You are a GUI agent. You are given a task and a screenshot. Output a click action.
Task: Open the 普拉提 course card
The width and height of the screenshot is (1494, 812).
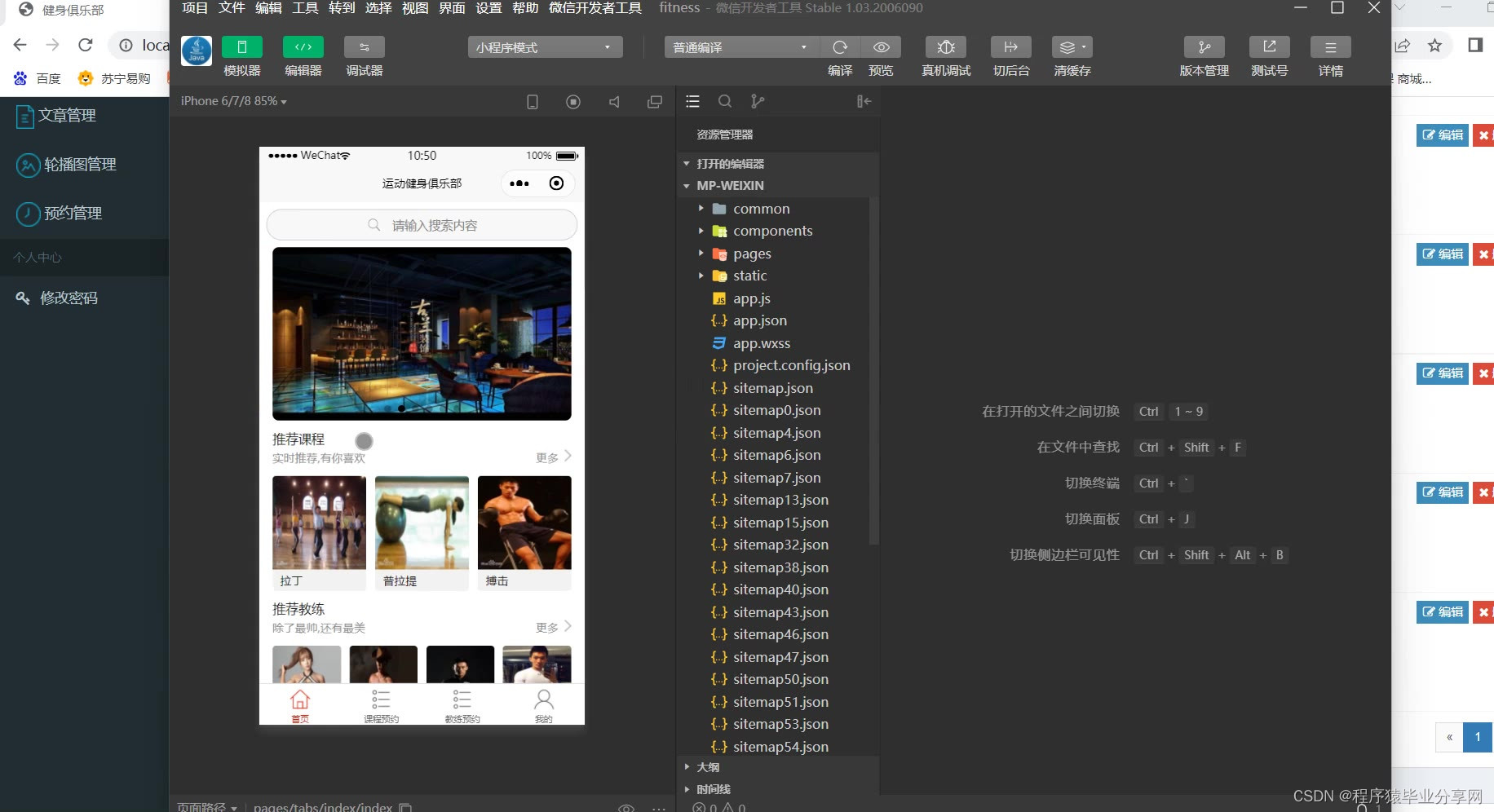(x=422, y=533)
